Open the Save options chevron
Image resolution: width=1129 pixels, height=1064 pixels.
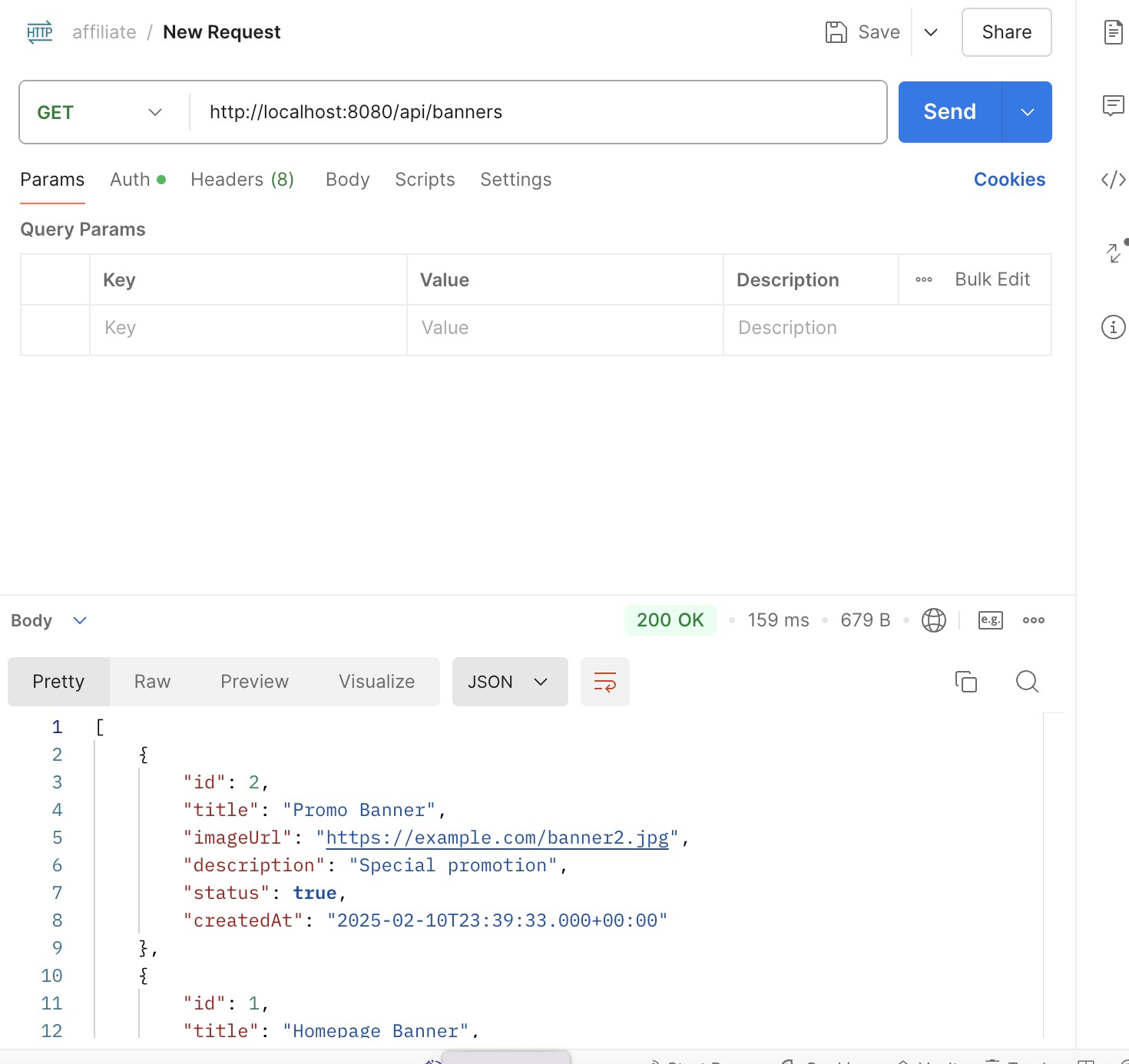click(x=931, y=32)
